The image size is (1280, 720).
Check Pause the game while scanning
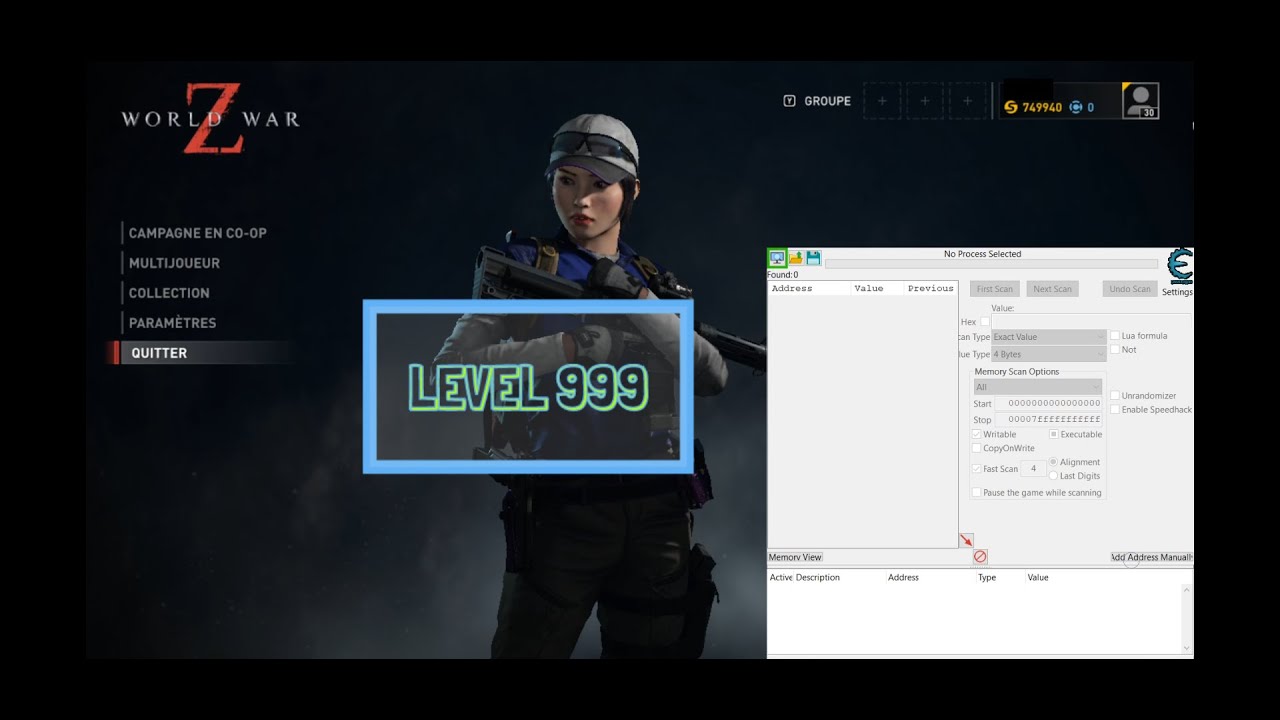pos(976,493)
